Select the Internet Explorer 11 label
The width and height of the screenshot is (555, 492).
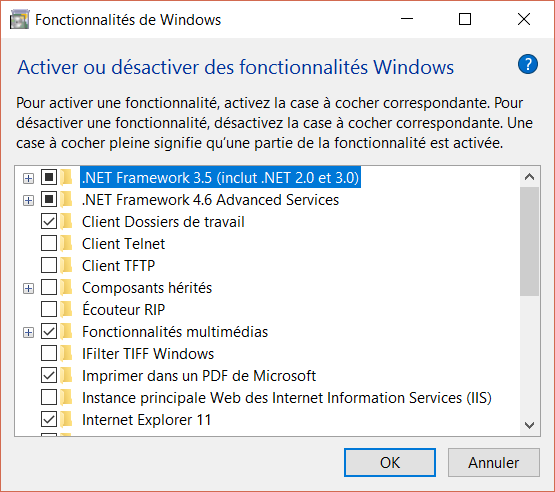147,419
